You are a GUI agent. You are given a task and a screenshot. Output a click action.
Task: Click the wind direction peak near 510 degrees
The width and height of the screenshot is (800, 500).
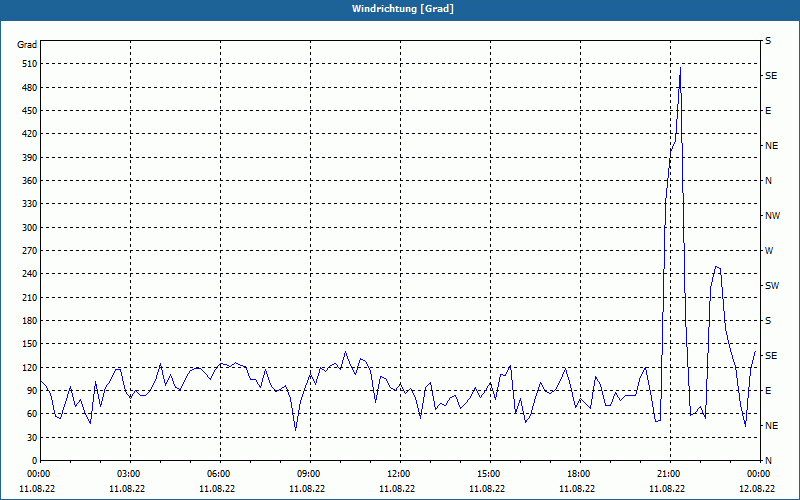680,68
